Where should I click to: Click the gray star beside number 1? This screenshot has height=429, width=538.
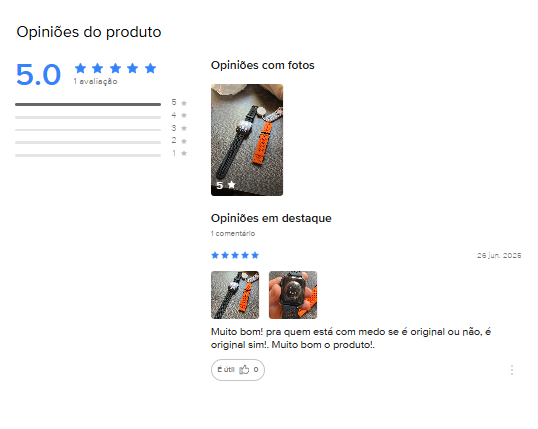[184, 153]
